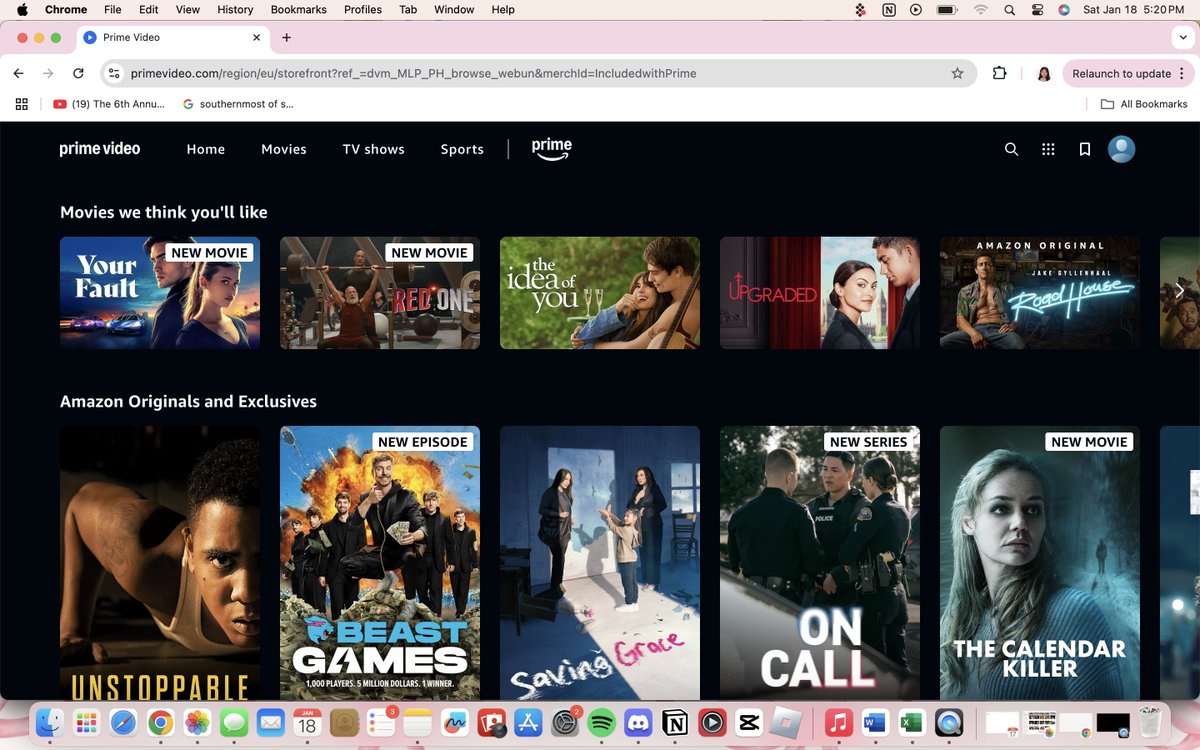Image resolution: width=1200 pixels, height=750 pixels.
Task: Select The Calendar Killer poster
Action: pyautogui.click(x=1040, y=563)
